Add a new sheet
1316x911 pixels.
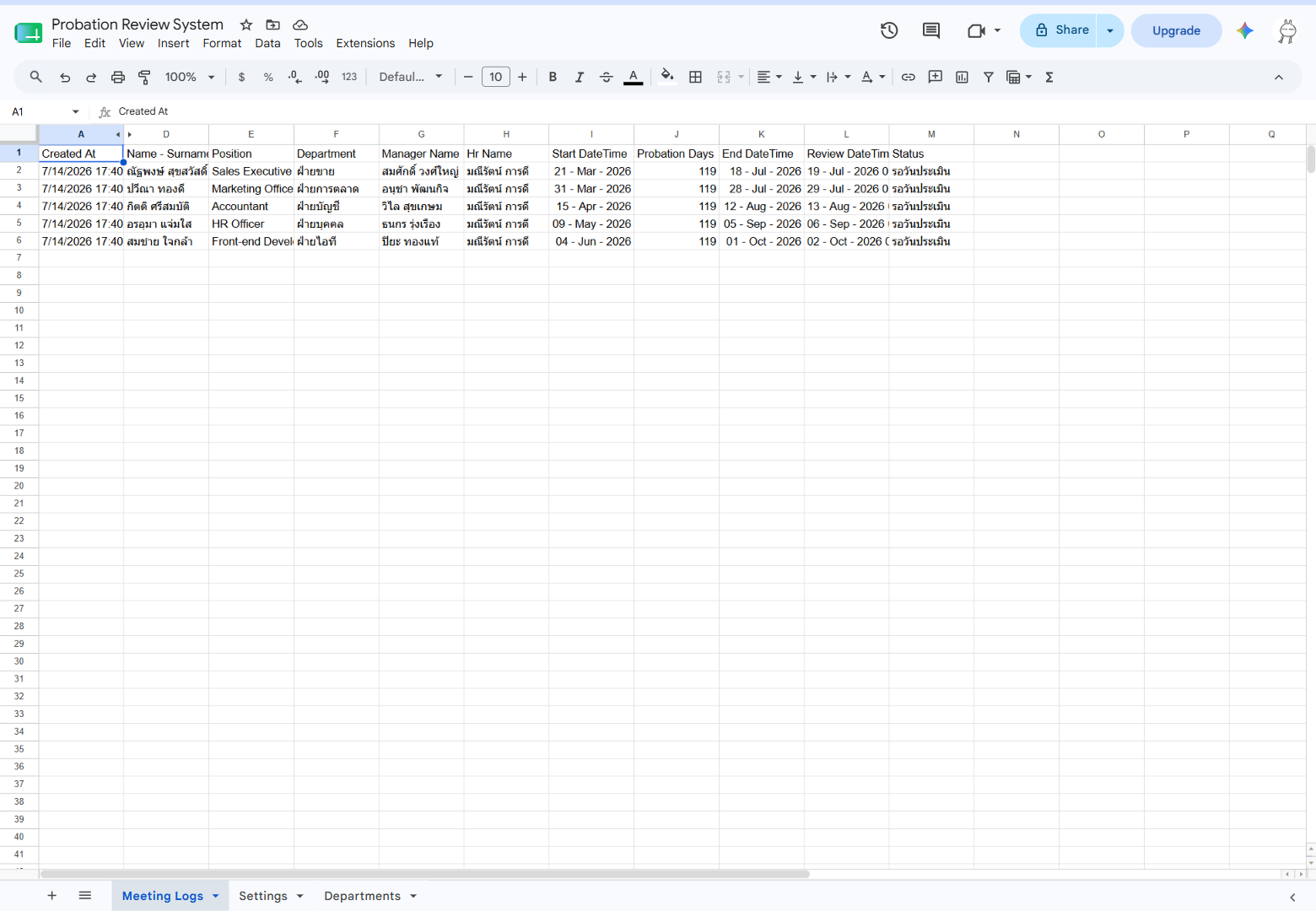[51, 895]
